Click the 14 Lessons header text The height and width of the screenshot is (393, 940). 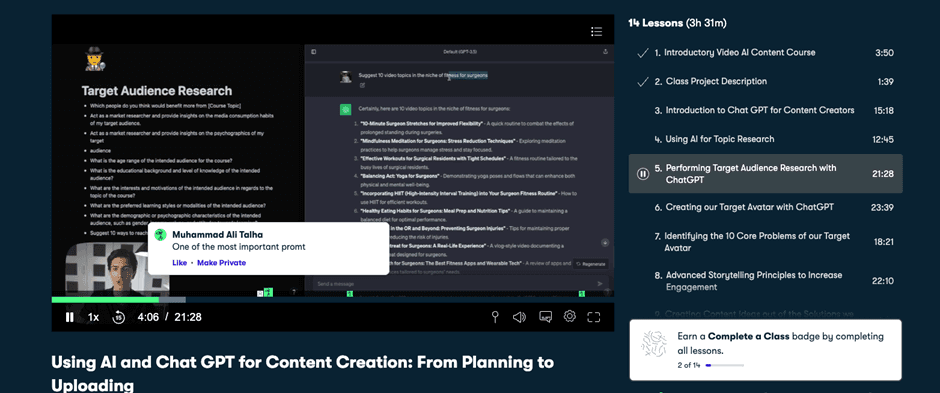(x=677, y=23)
